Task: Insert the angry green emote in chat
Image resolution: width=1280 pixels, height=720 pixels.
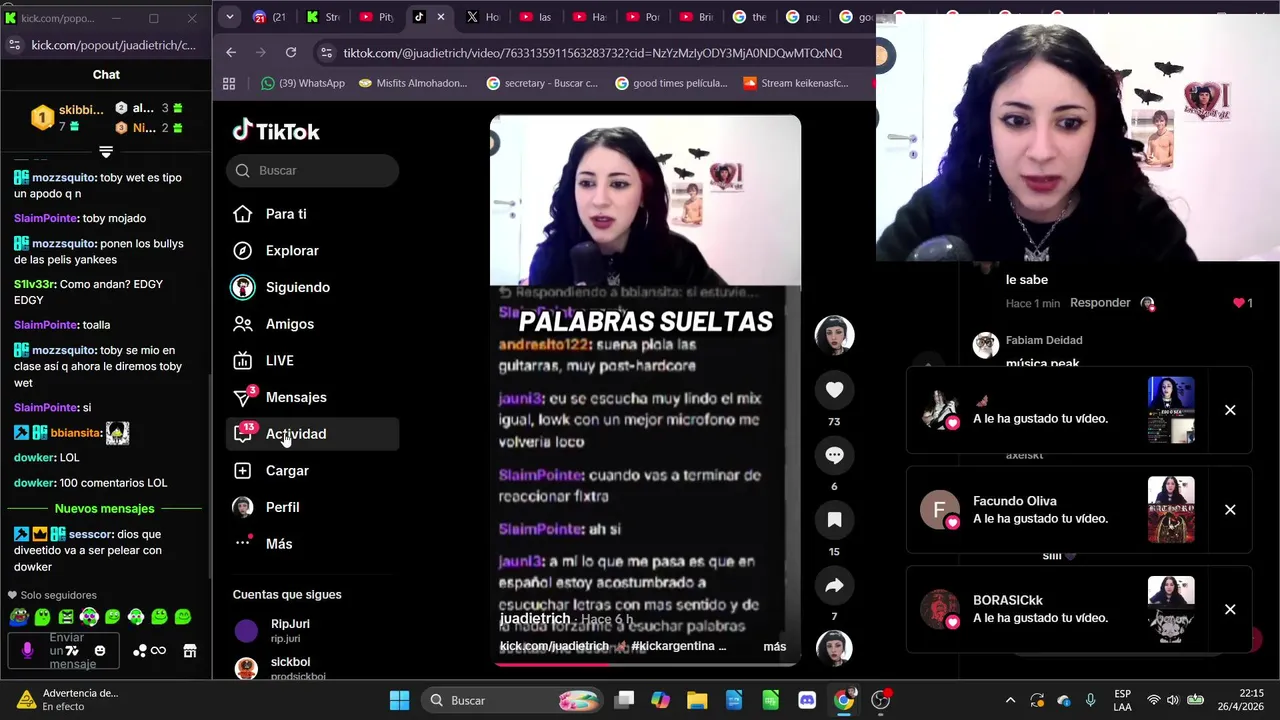Action: [x=66, y=617]
